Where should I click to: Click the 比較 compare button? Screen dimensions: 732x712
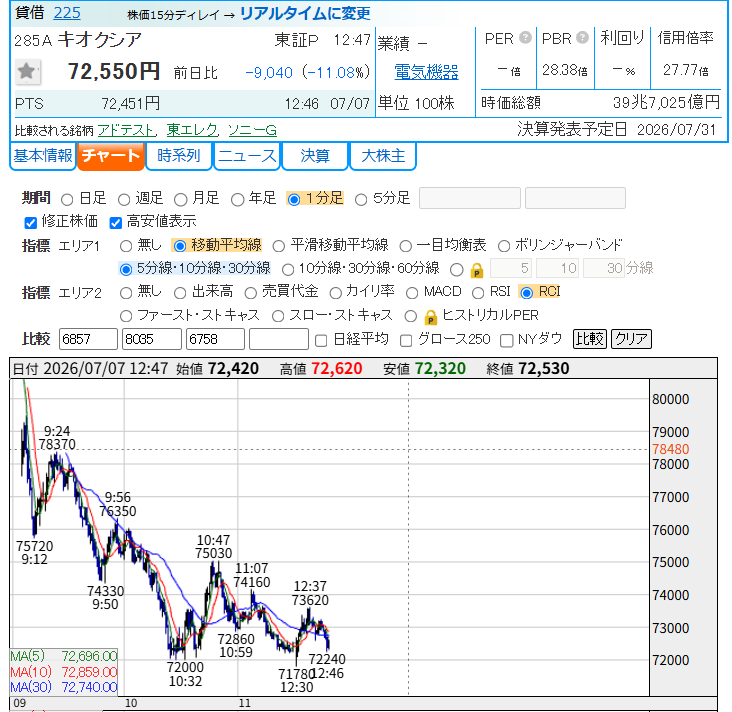590,339
